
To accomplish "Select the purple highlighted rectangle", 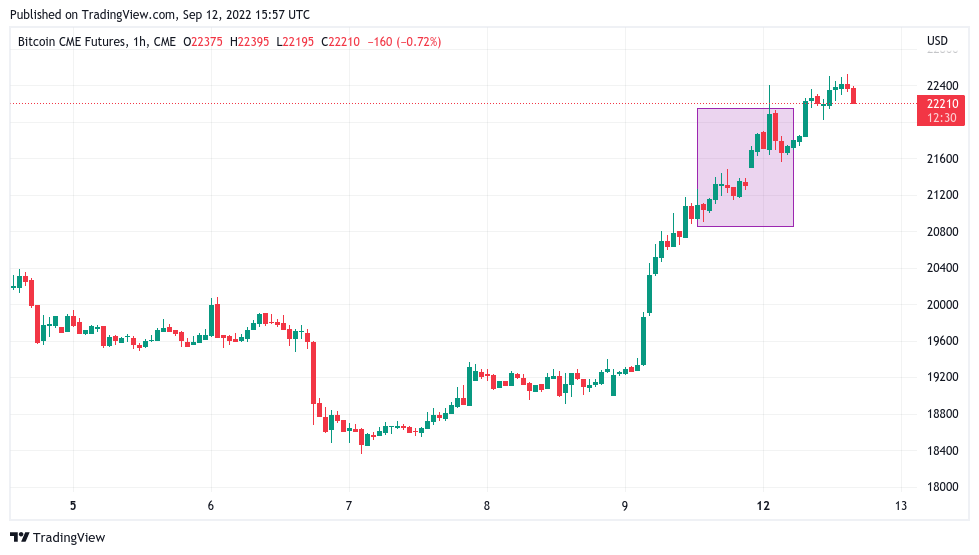I will point(745,167).
